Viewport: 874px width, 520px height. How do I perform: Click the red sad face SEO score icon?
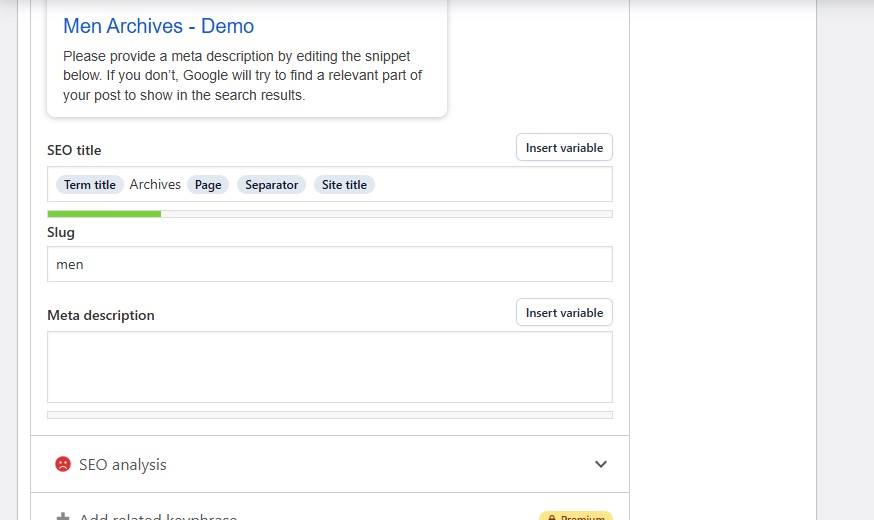pyautogui.click(x=63, y=464)
